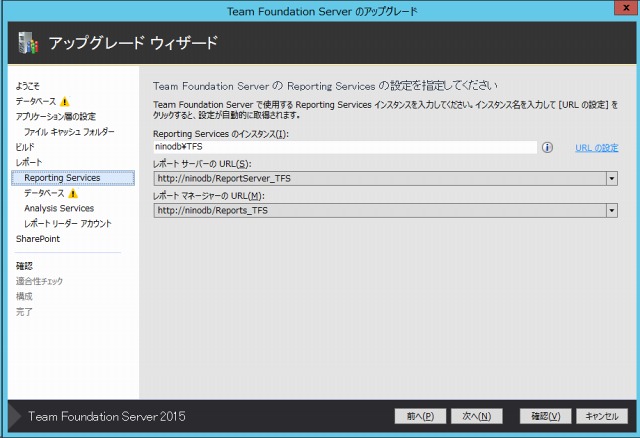Click the Reporting Services instance input field
640x438 pixels.
point(345,147)
